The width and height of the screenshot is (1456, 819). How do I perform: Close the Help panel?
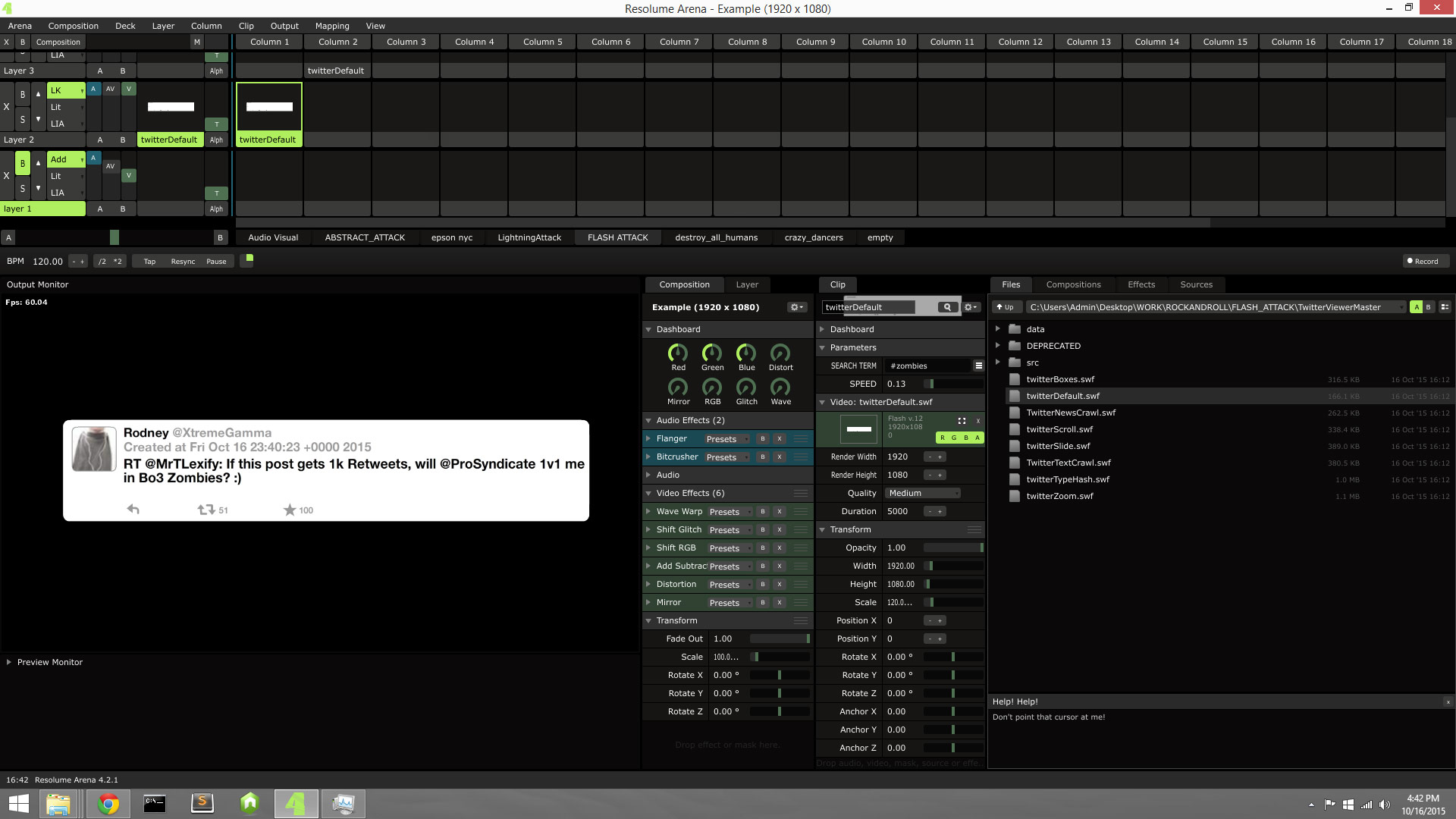point(1448,702)
